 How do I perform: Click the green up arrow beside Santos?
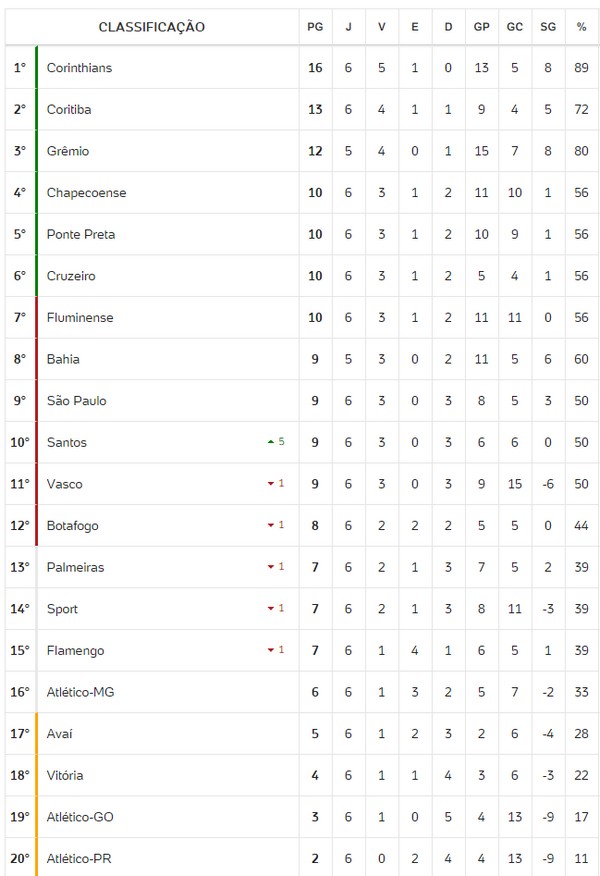tap(270, 441)
